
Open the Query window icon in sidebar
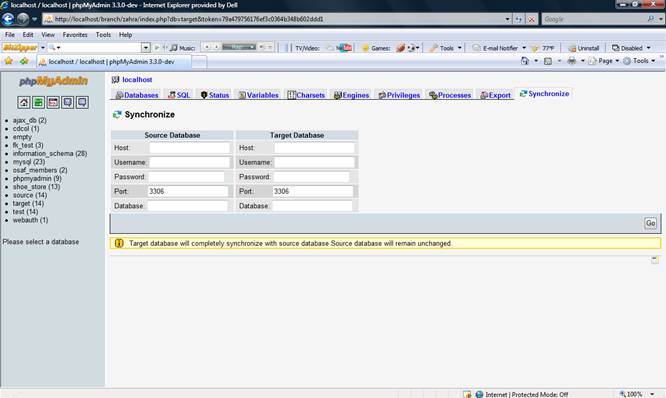53,102
